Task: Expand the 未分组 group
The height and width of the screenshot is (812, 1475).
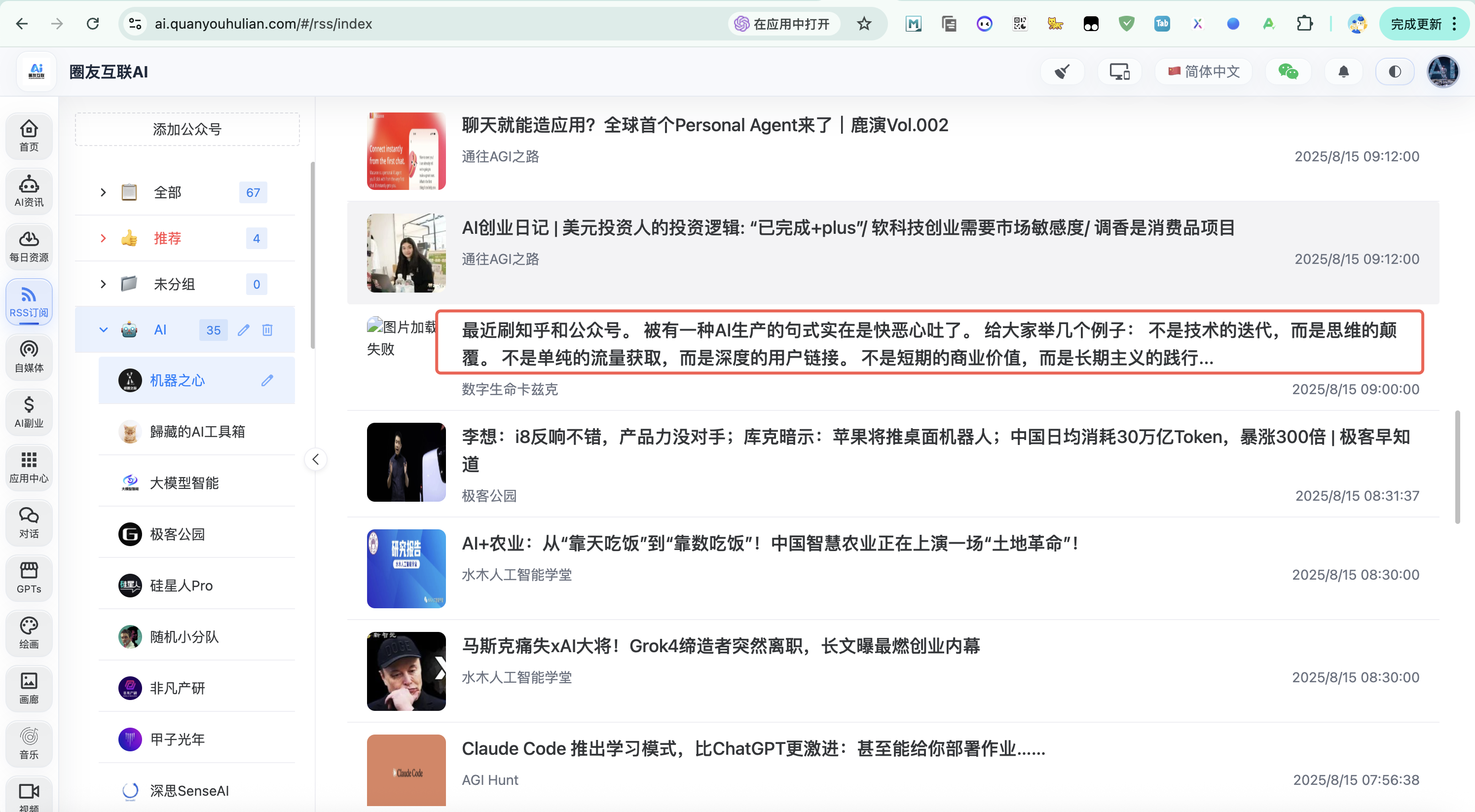Action: [x=103, y=284]
